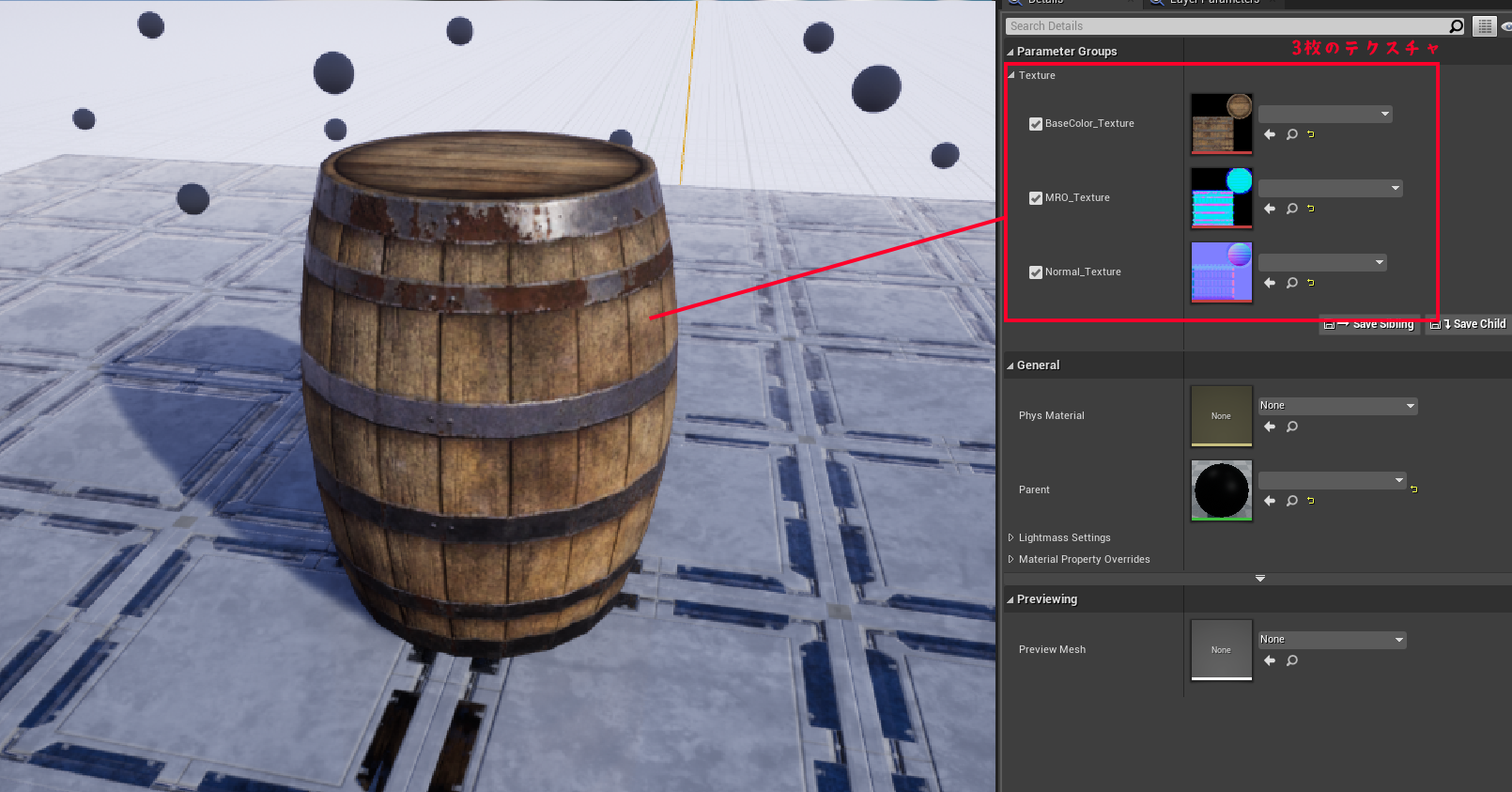Click Save Child button
This screenshot has width=1512, height=792.
click(1469, 324)
